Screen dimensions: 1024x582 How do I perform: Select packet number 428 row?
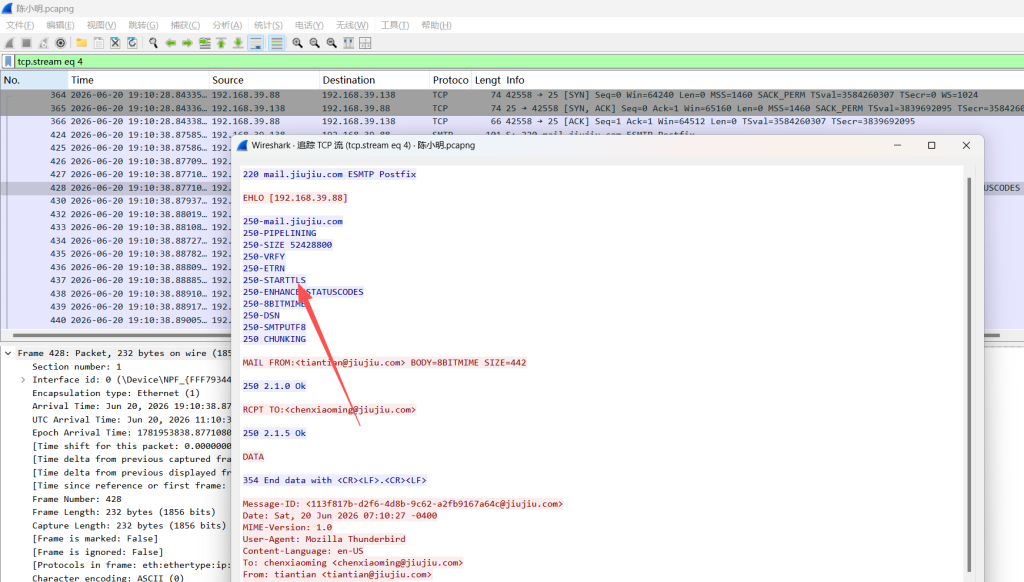point(116,188)
